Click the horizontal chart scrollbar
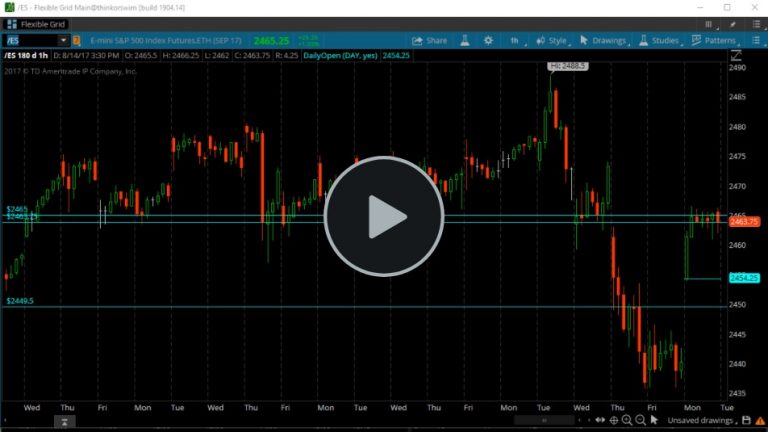768x432 pixels. coord(544,422)
